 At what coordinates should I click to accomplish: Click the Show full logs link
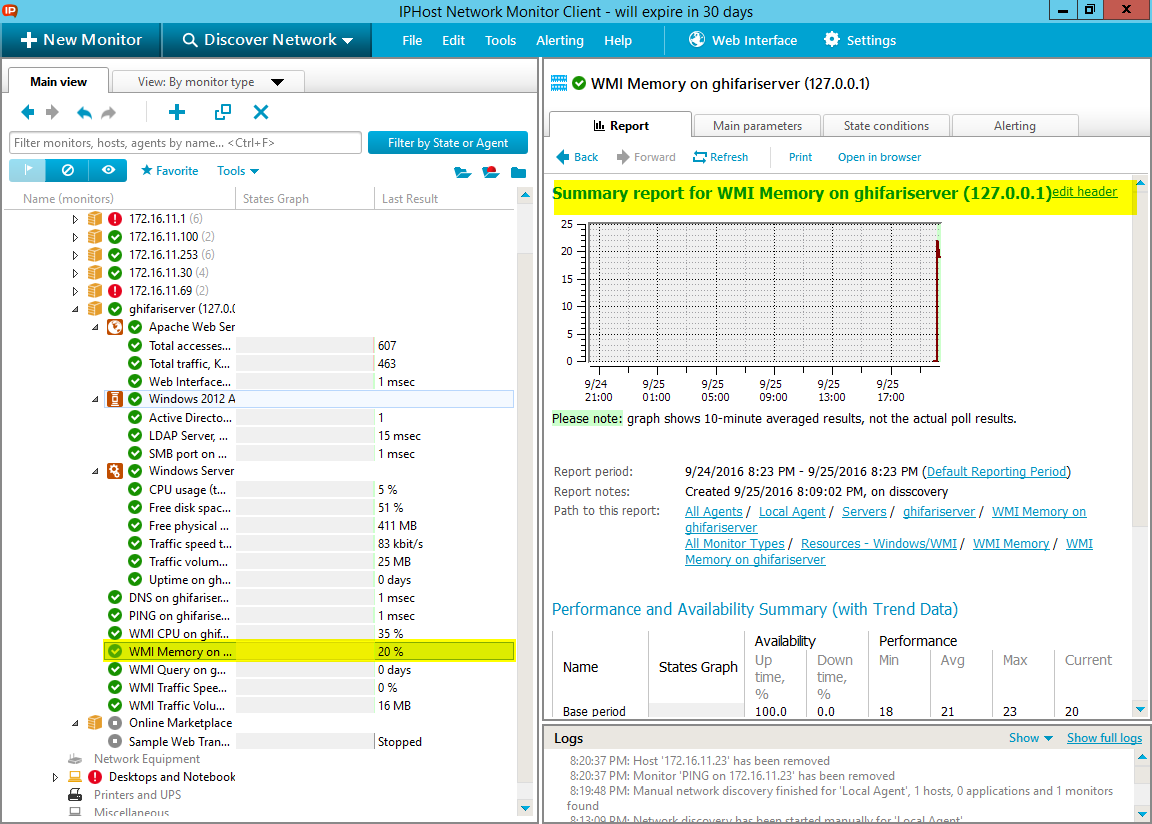1104,737
